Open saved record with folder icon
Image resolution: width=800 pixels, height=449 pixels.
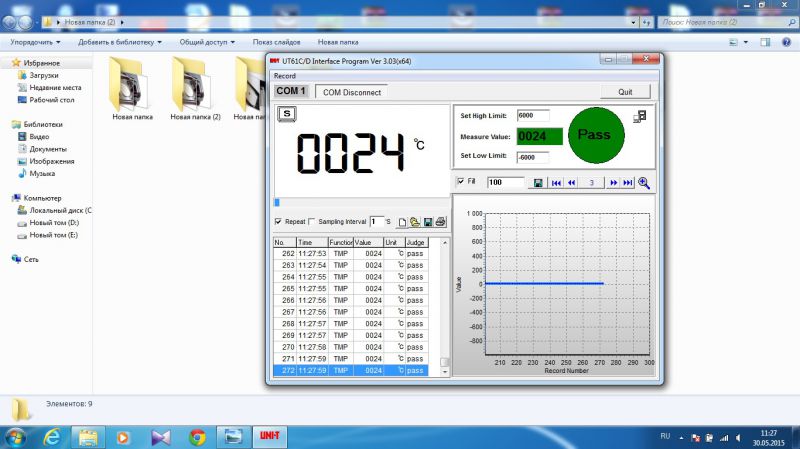pyautogui.click(x=415, y=222)
